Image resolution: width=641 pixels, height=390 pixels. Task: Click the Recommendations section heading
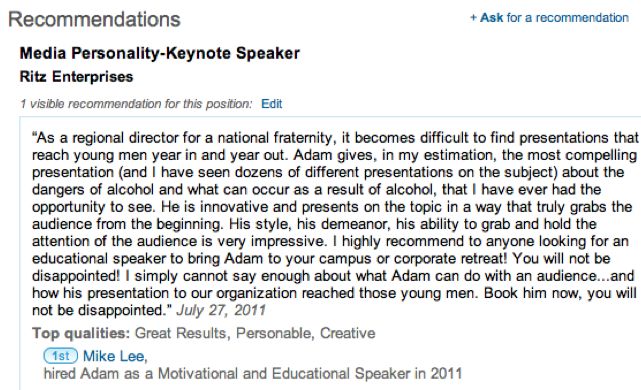click(94, 19)
